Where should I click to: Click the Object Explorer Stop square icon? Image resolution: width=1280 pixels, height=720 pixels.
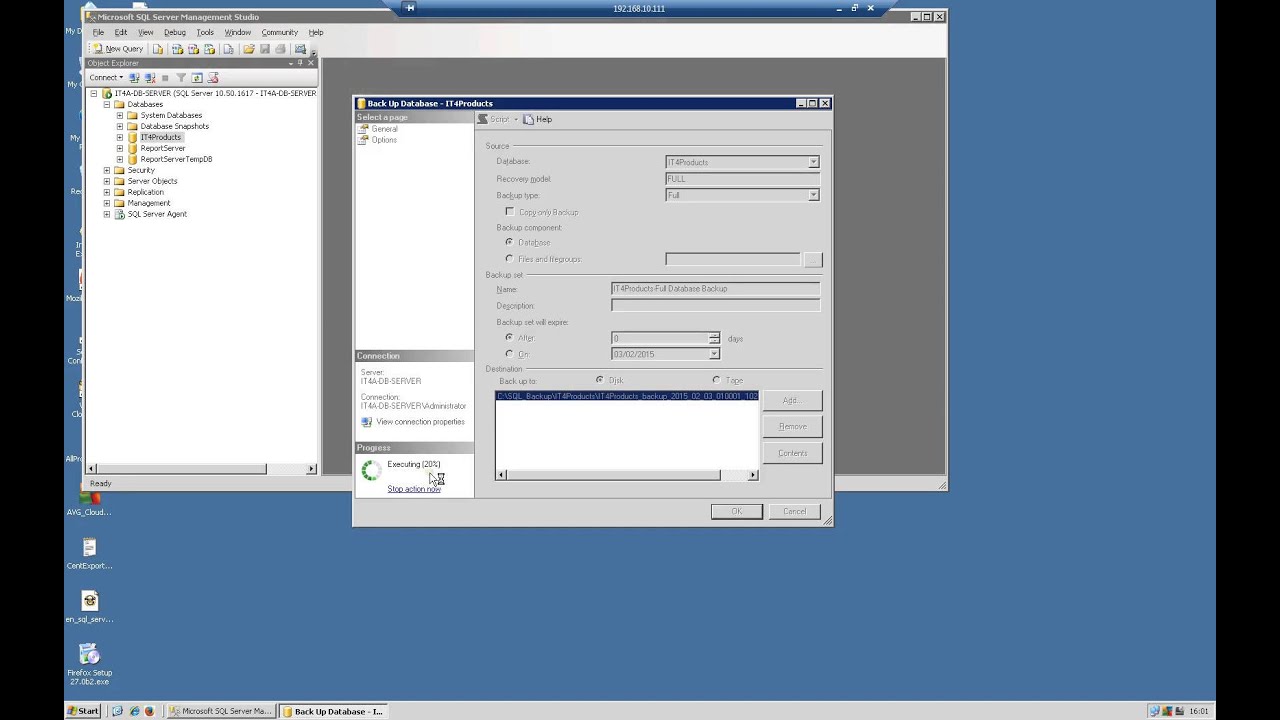pos(165,77)
